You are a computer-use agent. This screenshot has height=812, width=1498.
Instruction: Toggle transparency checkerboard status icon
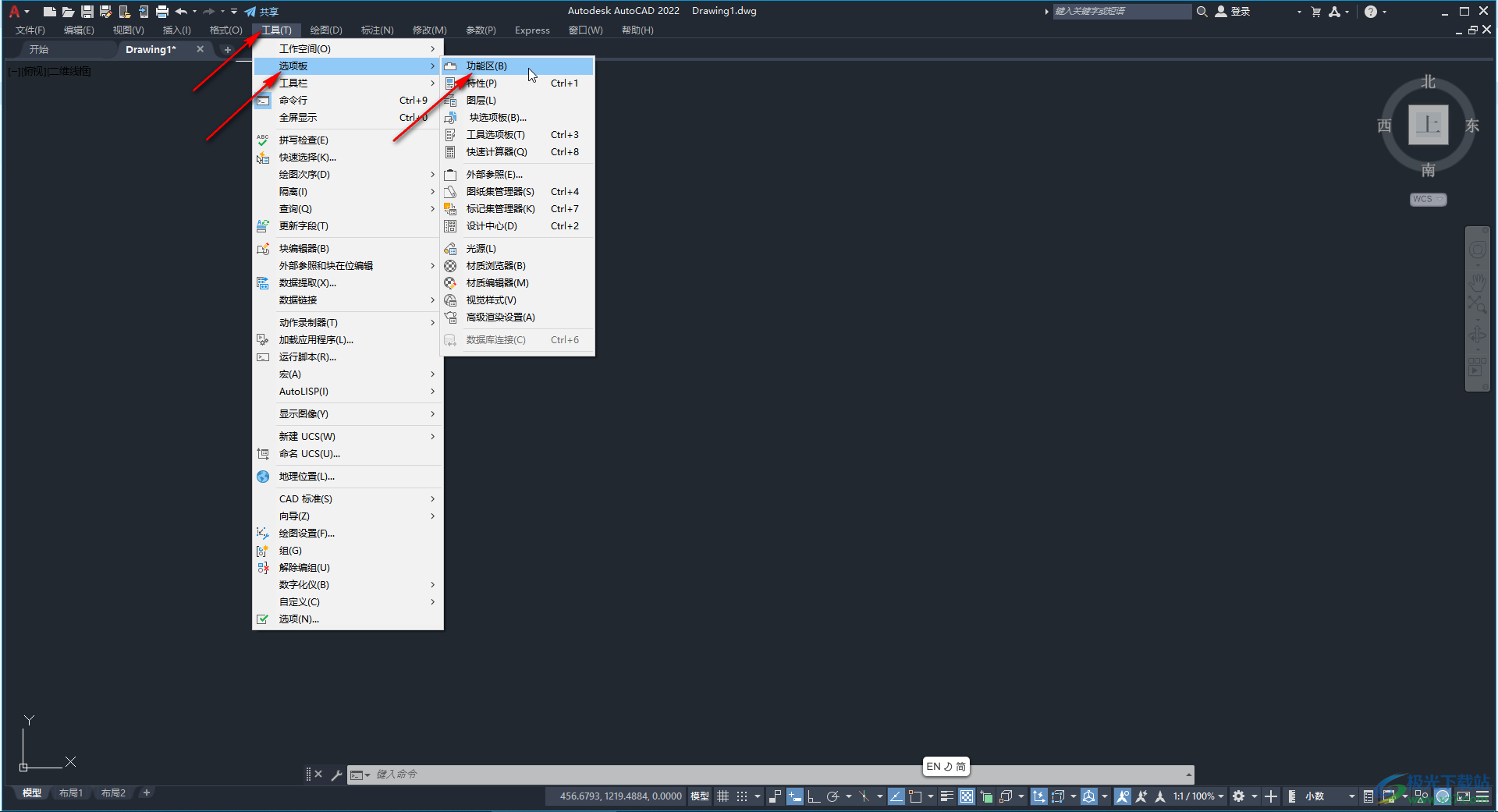(x=967, y=796)
